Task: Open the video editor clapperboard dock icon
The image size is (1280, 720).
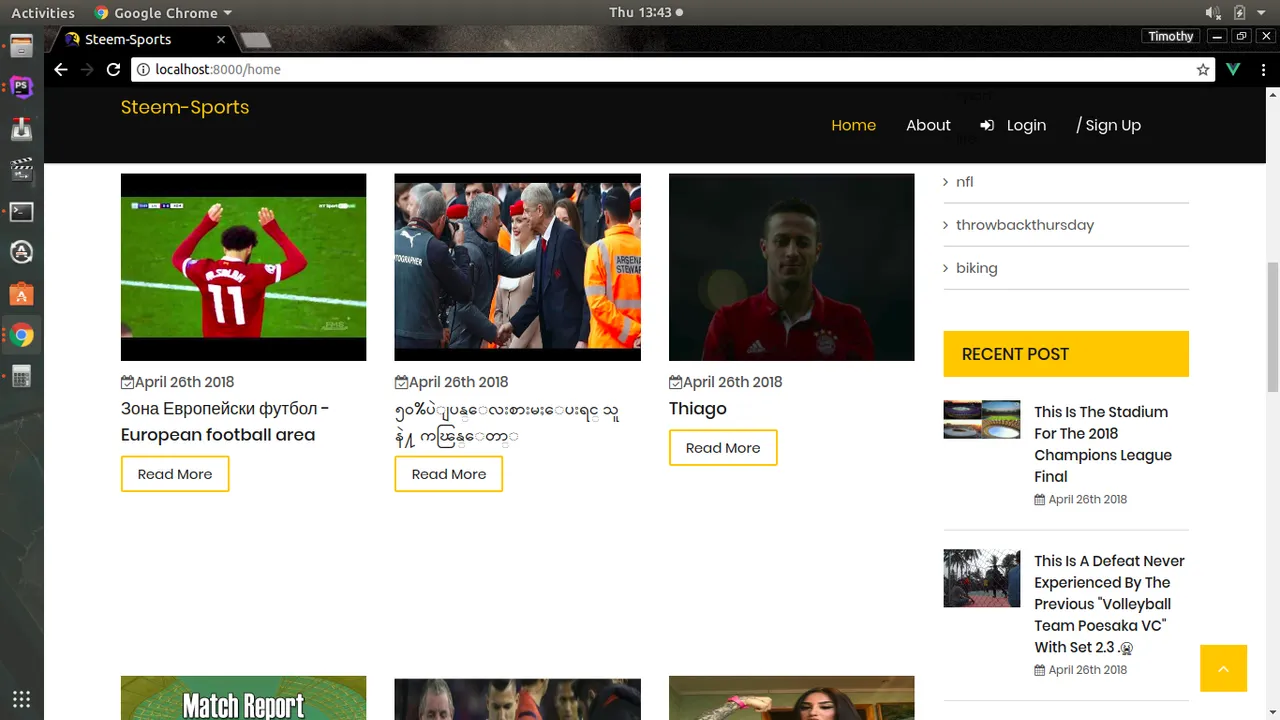Action: pos(21,170)
